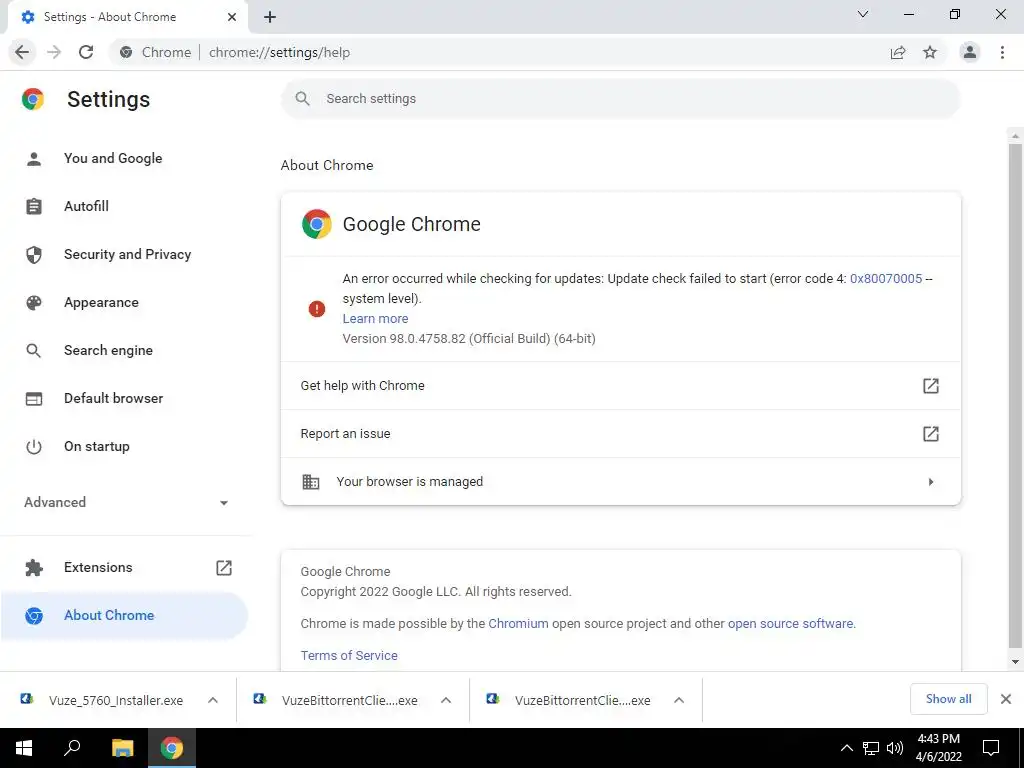Select About Chrome in the sidebar
This screenshot has height=768, width=1024.
123,615
